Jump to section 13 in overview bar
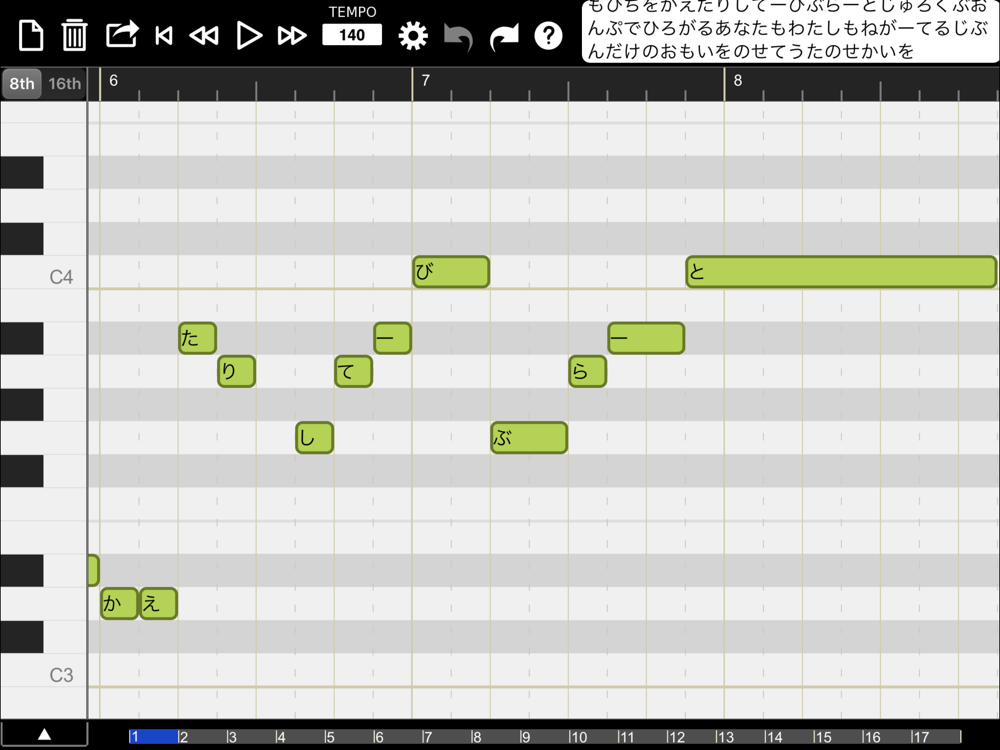Viewport: 1000px width, 750px height. (739, 737)
